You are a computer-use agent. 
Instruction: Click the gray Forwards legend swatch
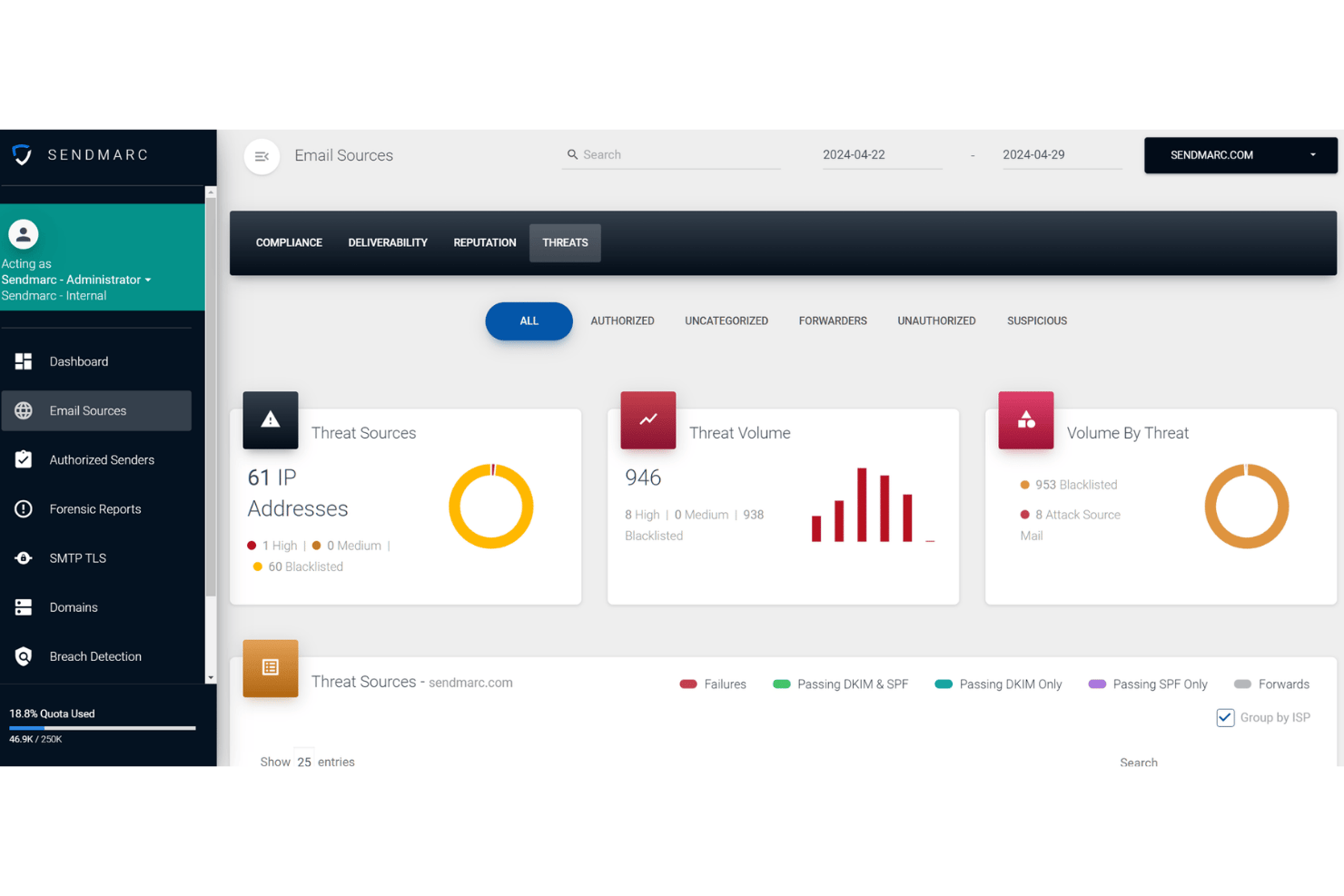tap(1243, 684)
